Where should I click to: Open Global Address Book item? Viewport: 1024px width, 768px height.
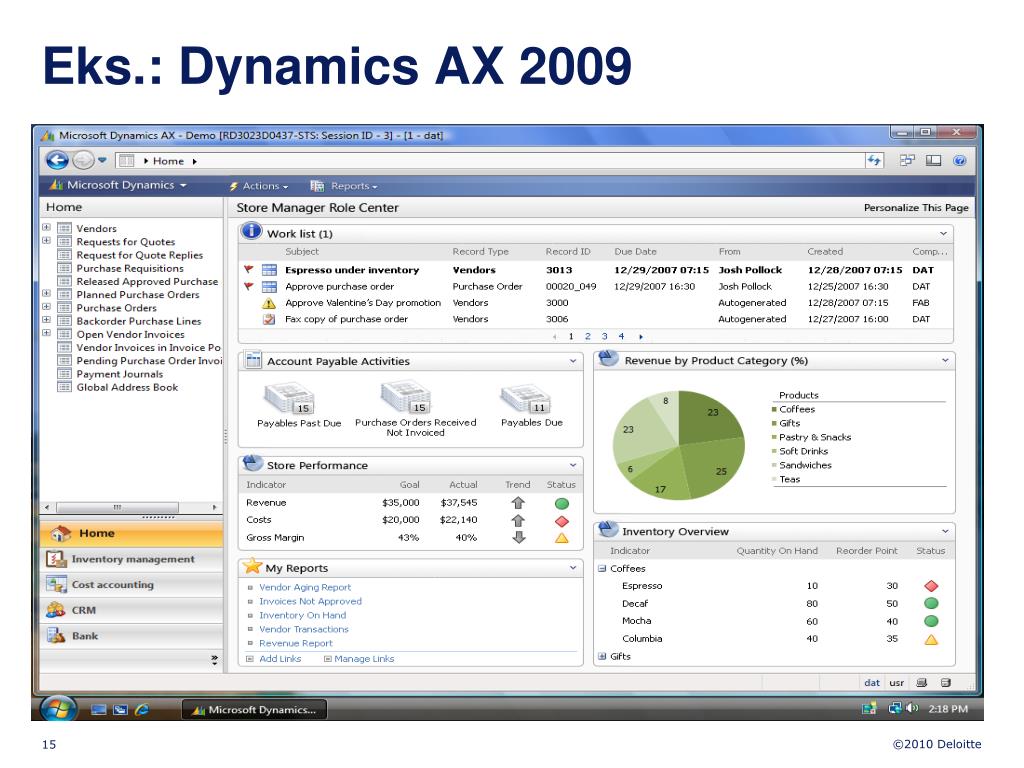(x=127, y=387)
